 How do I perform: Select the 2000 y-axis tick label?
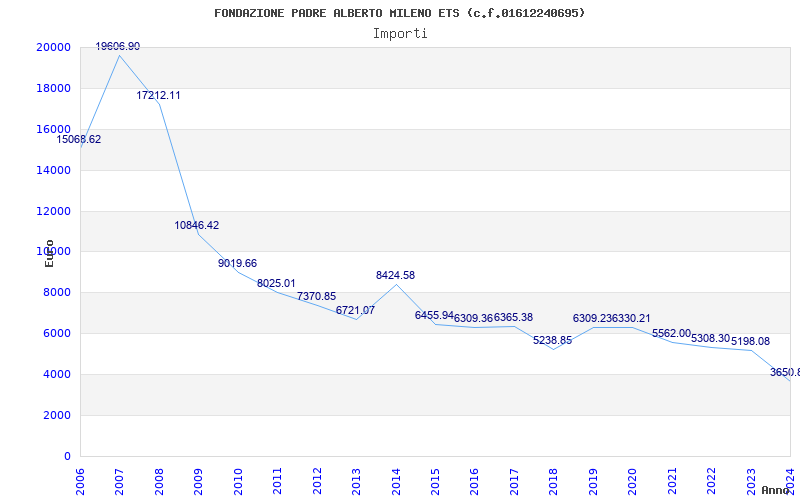click(x=56, y=415)
